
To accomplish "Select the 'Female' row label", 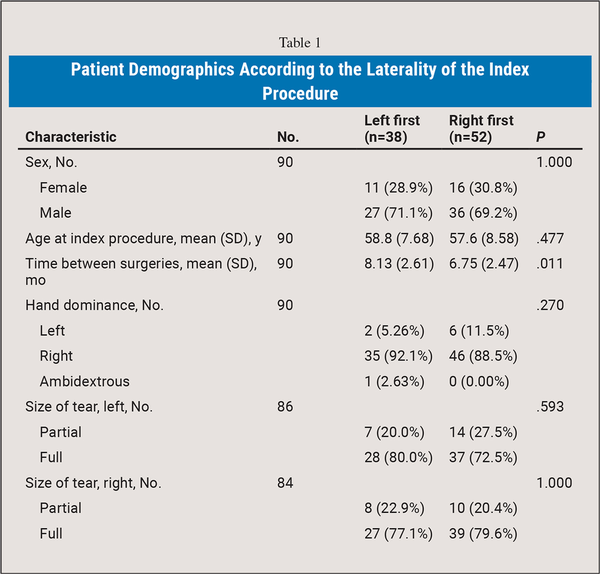I will click(x=62, y=187).
